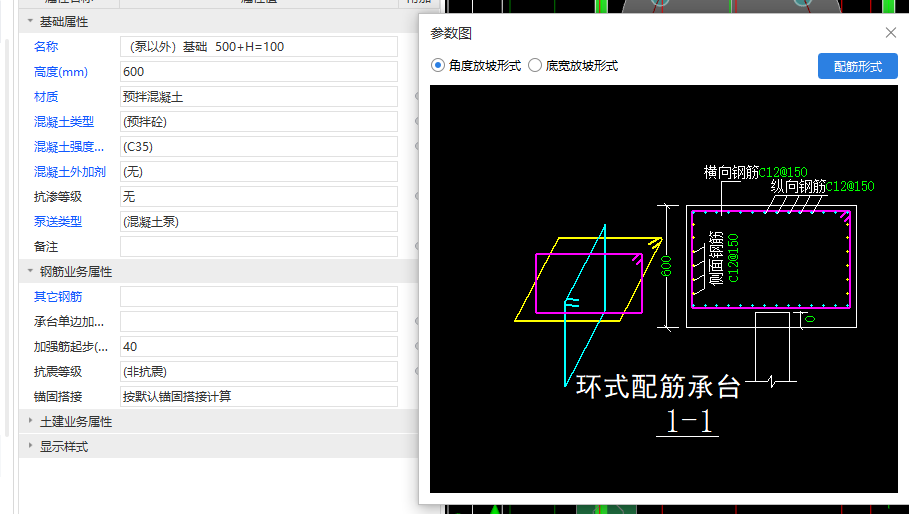Click the 高度(mm) property label

[x=61, y=72]
